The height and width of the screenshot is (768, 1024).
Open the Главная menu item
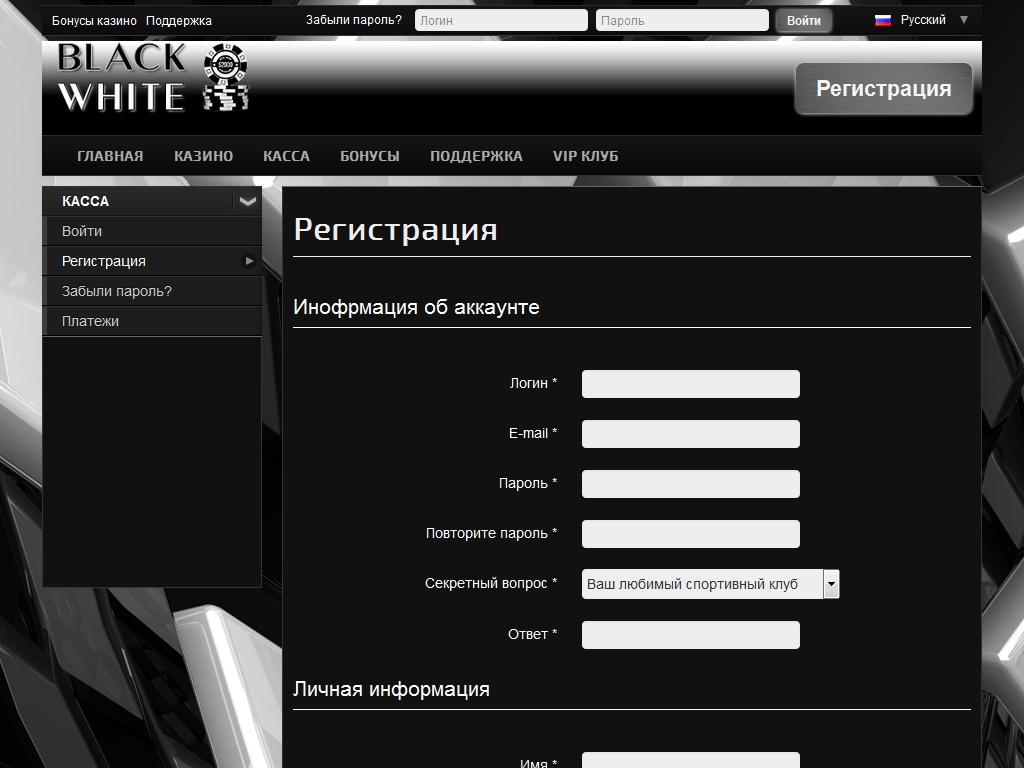tap(110, 156)
